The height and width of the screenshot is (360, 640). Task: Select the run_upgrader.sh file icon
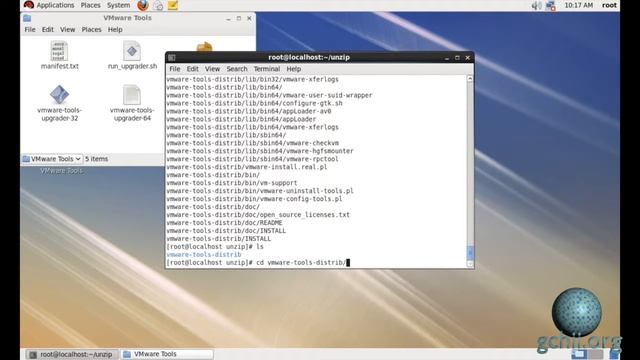pyautogui.click(x=132, y=51)
